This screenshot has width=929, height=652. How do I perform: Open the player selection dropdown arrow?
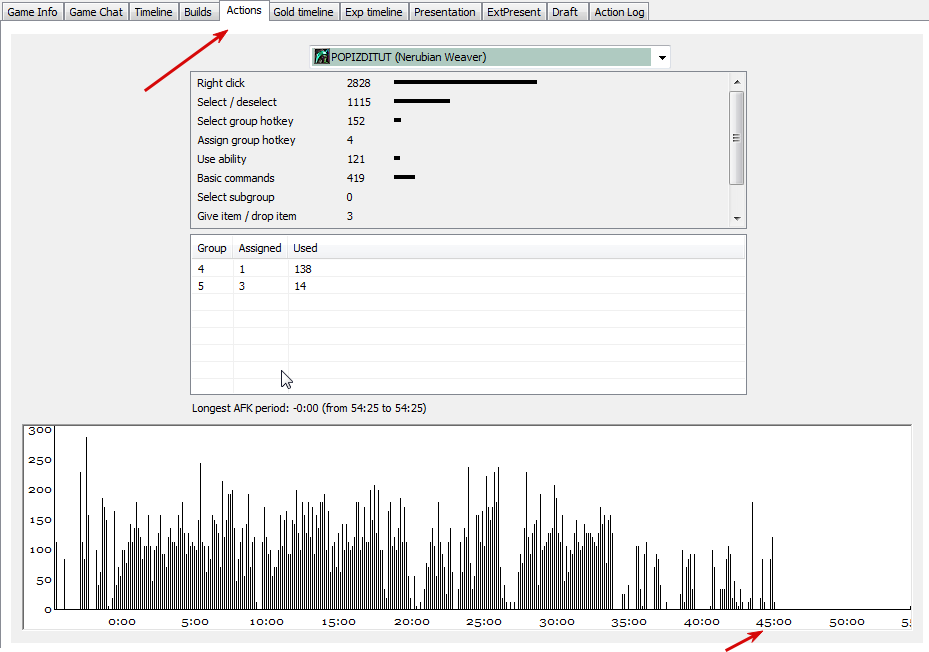pyautogui.click(x=662, y=57)
